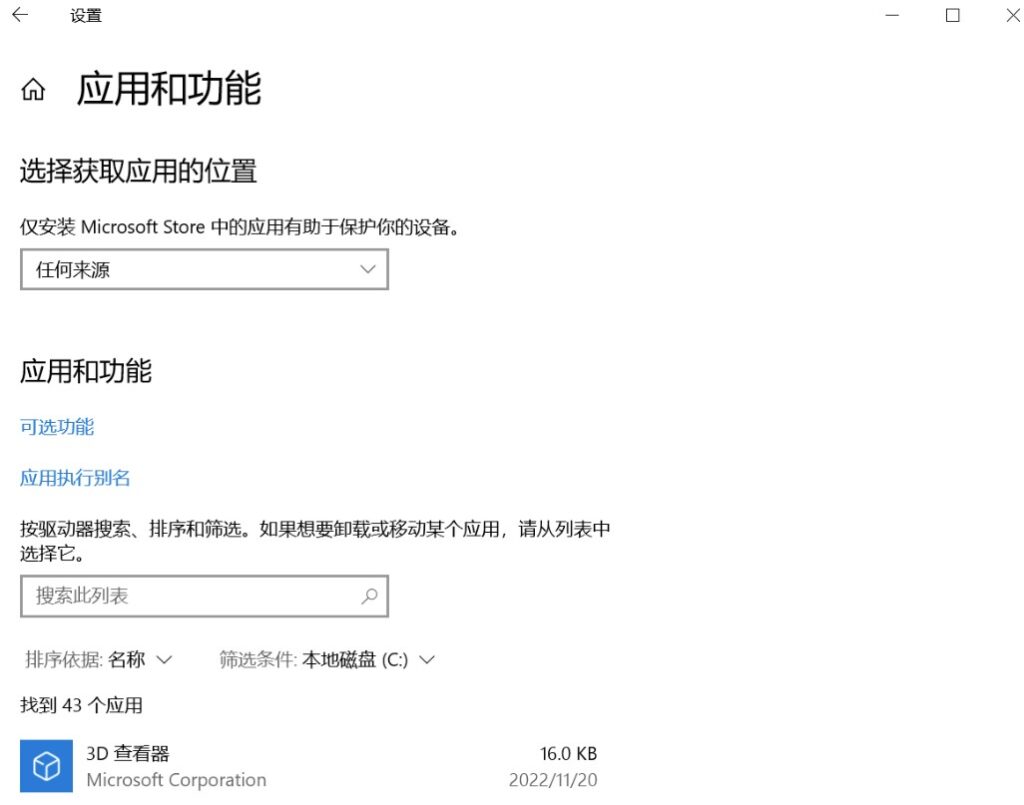Image resolution: width=1024 pixels, height=805 pixels.
Task: Select the 3D 查看器 app entry
Action: pos(300,765)
